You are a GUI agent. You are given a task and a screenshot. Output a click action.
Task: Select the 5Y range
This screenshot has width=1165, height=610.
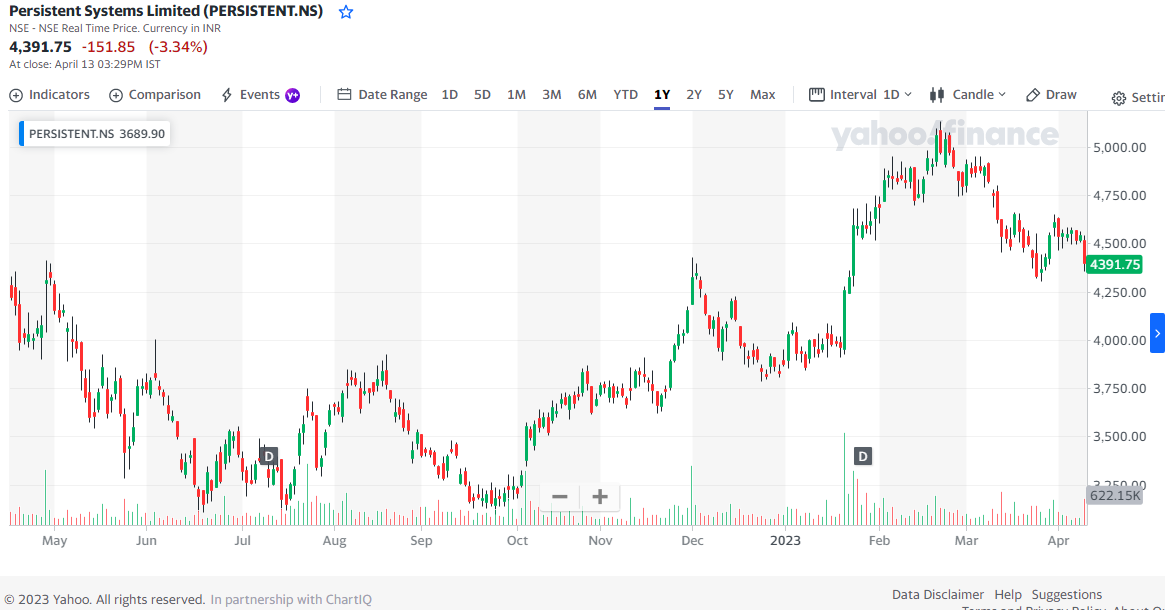click(726, 95)
